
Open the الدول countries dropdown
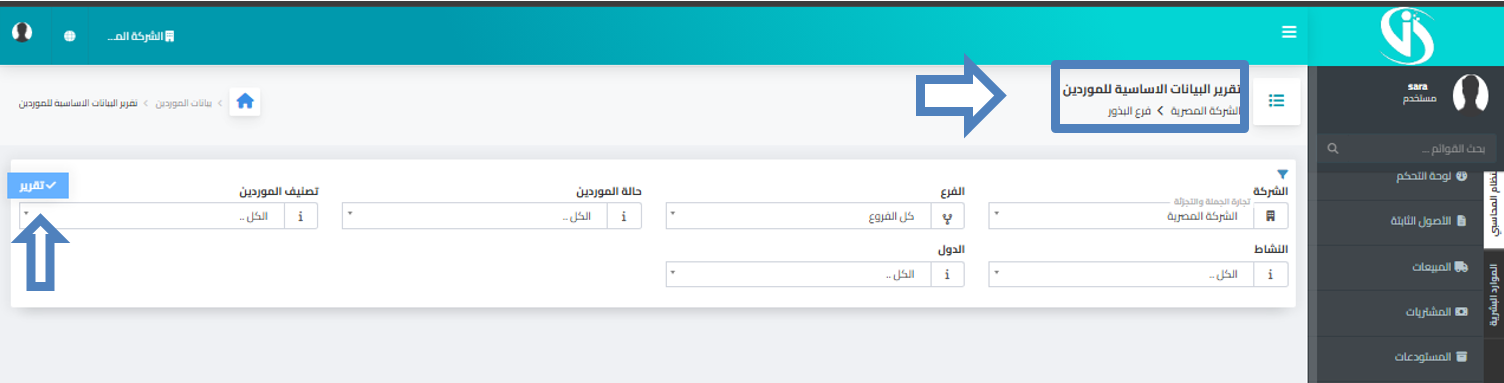click(x=799, y=274)
